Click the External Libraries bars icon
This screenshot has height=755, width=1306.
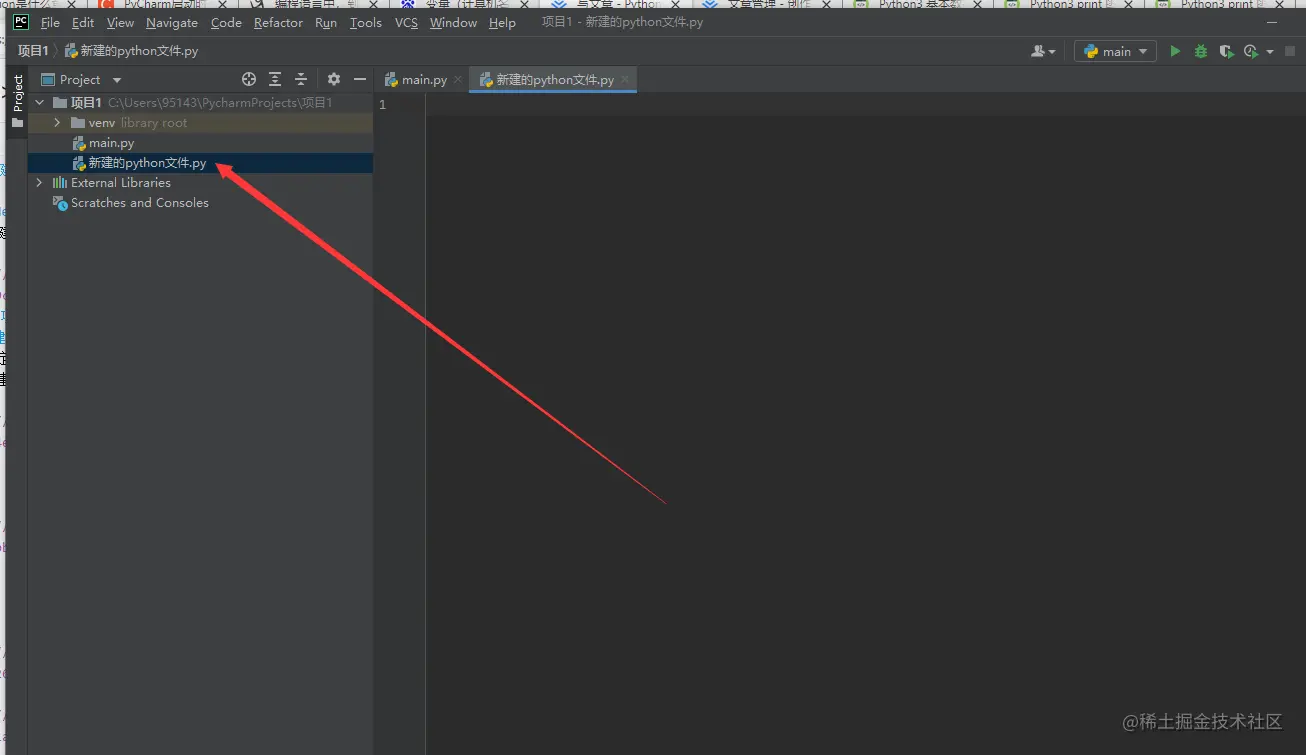(x=60, y=183)
